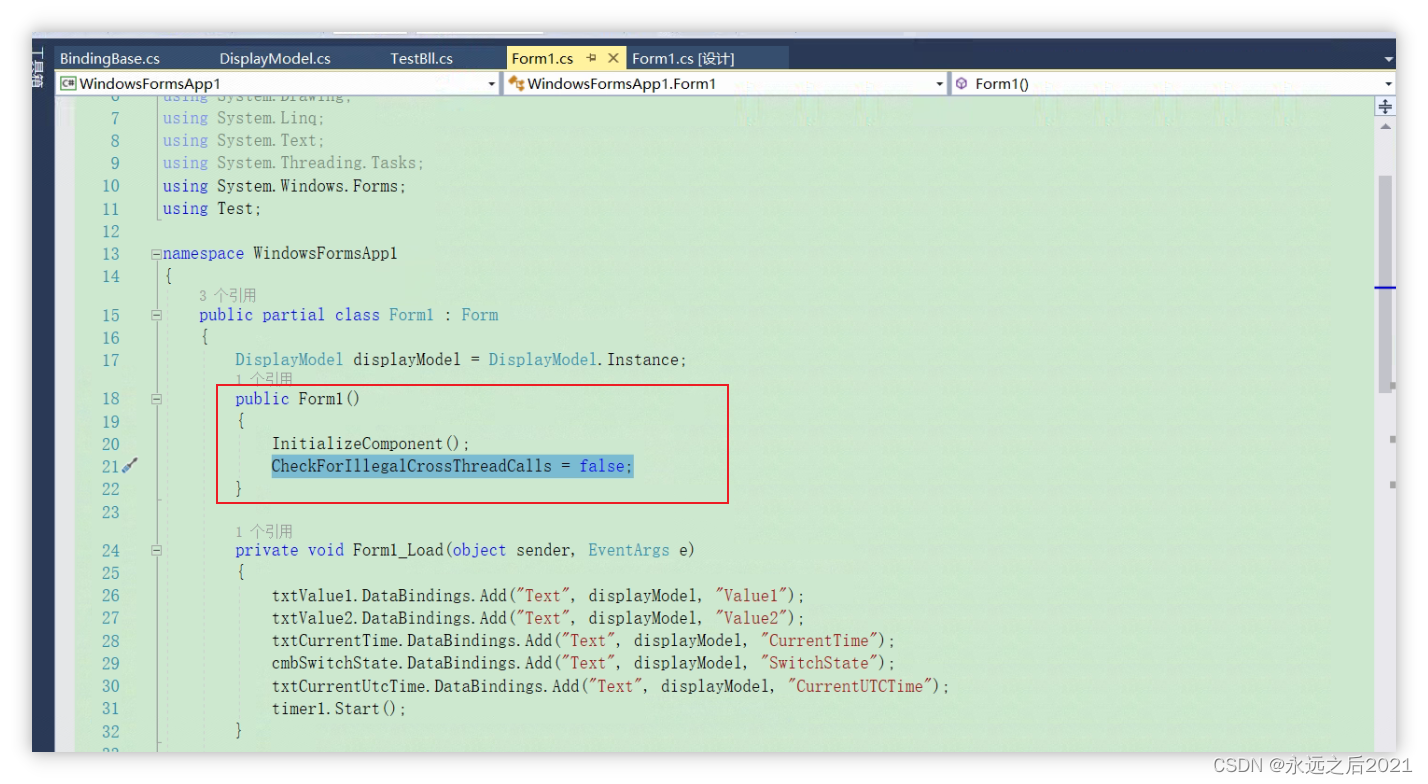Viewport: 1428px width, 784px height.
Task: Open the Form1() members dropdown
Action: (x=1388, y=83)
